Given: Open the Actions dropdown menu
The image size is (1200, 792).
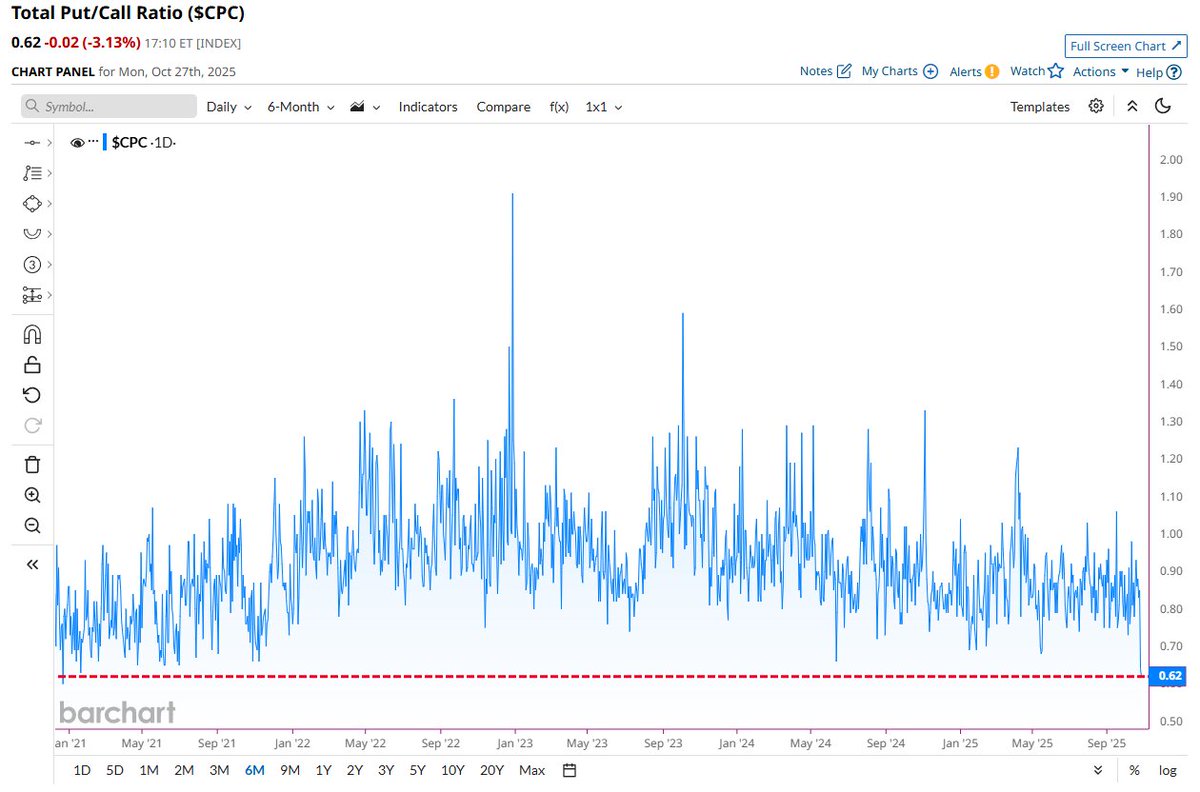Looking at the screenshot, I should click(1097, 71).
